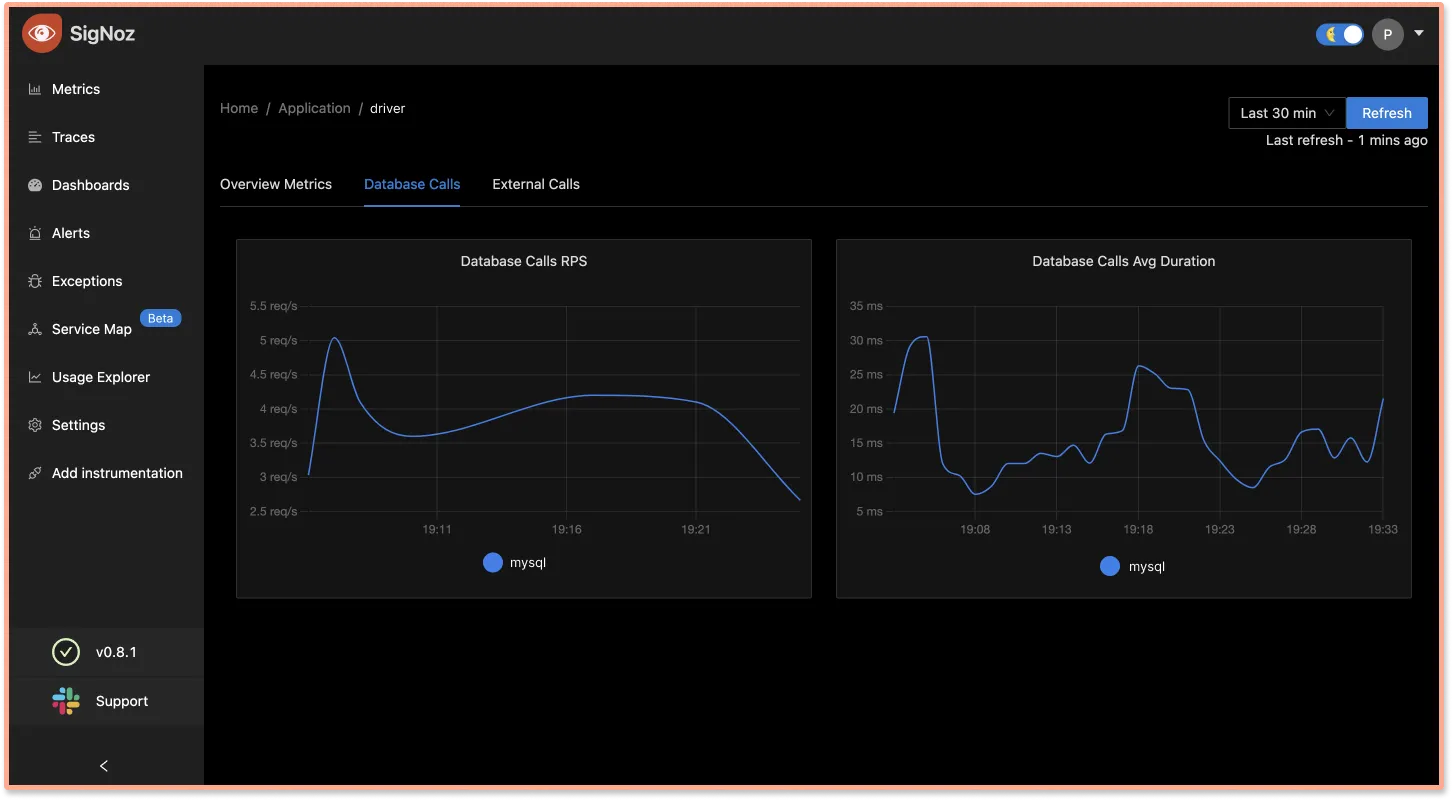1452x800 pixels.
Task: Click the 19:16 tick on RPS chart
Action: (x=566, y=529)
